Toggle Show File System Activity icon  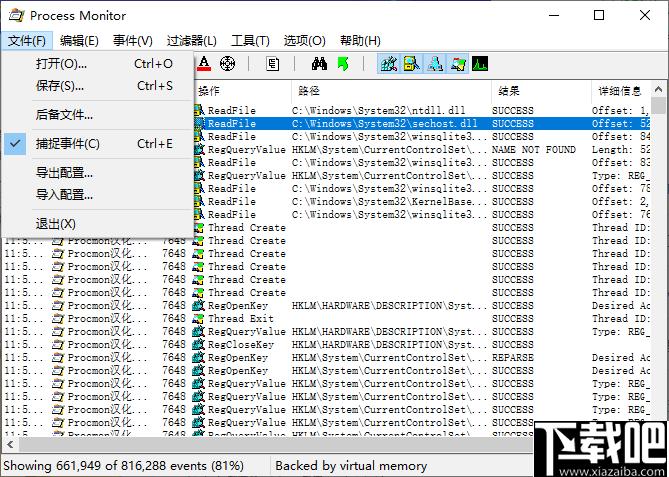(x=412, y=64)
